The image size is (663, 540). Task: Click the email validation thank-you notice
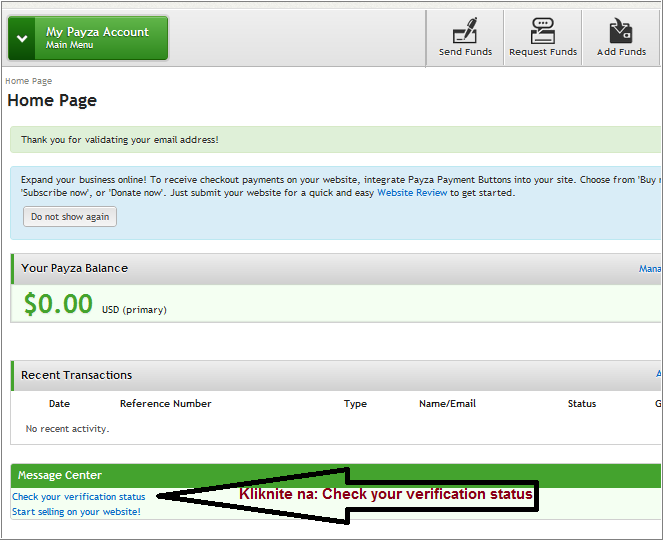pos(120,140)
